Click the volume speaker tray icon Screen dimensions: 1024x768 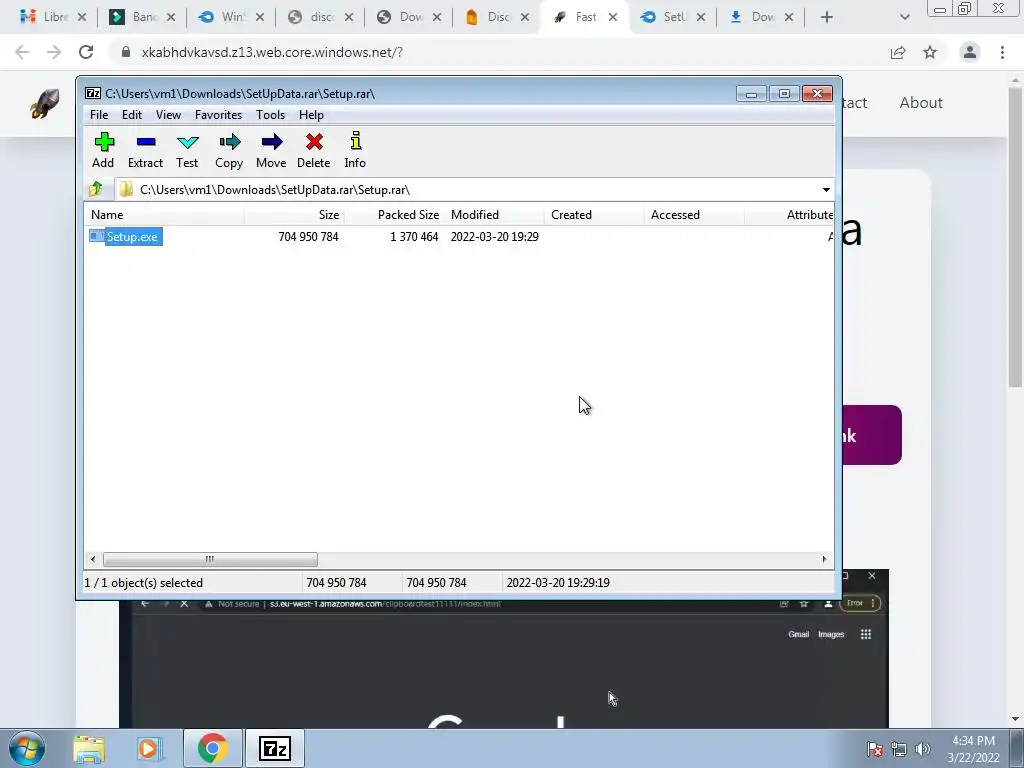[x=922, y=749]
